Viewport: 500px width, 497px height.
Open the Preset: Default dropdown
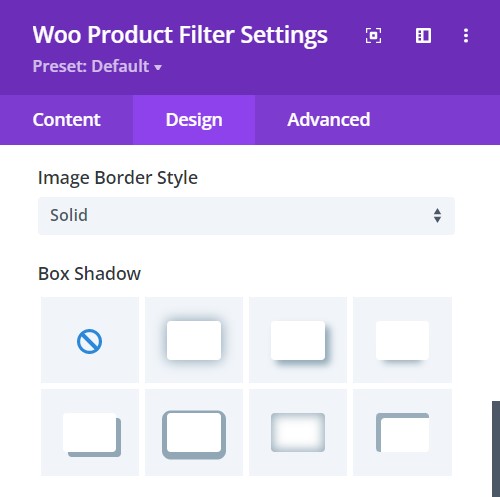[x=97, y=66]
